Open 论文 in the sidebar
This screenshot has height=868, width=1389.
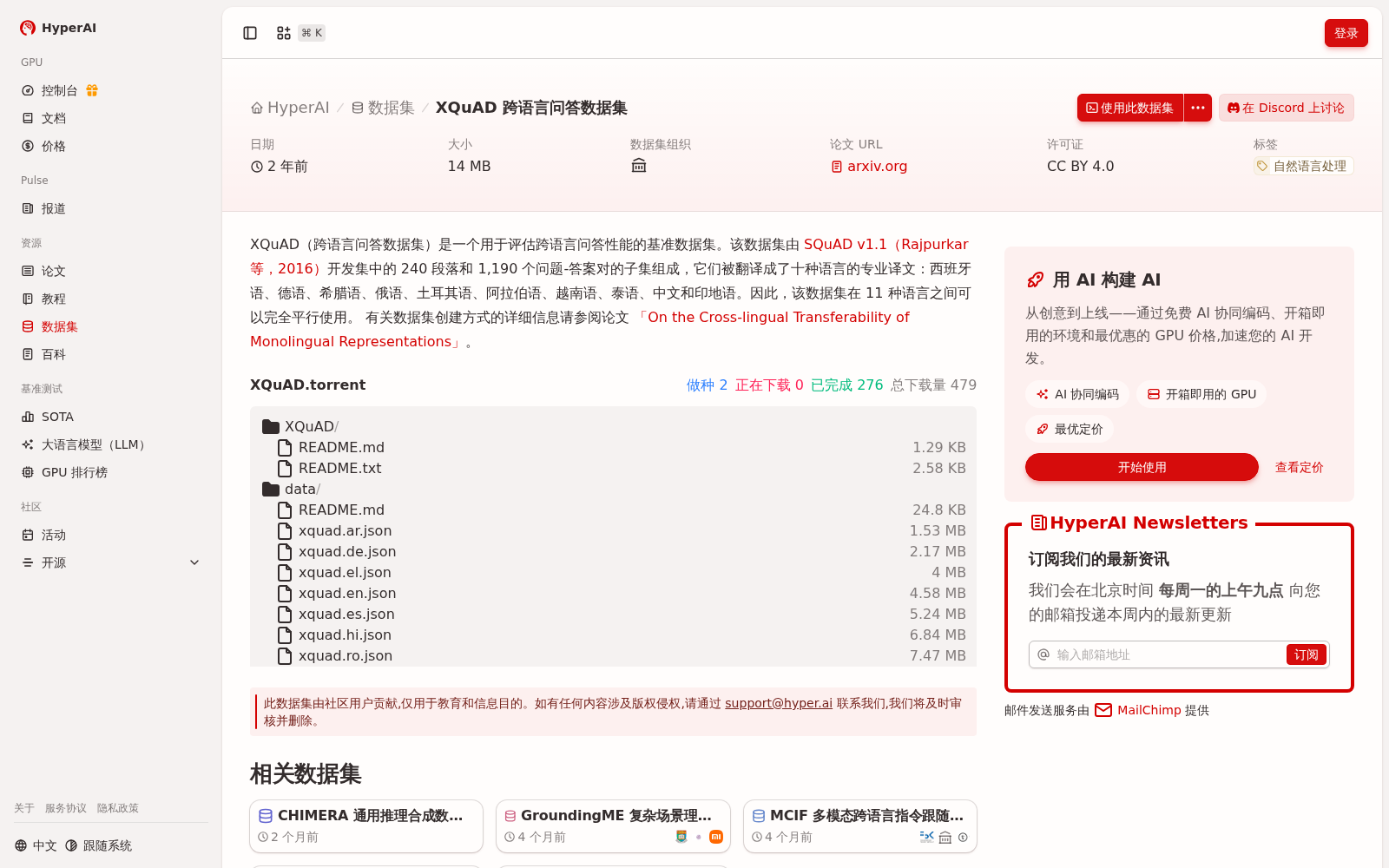coord(54,271)
